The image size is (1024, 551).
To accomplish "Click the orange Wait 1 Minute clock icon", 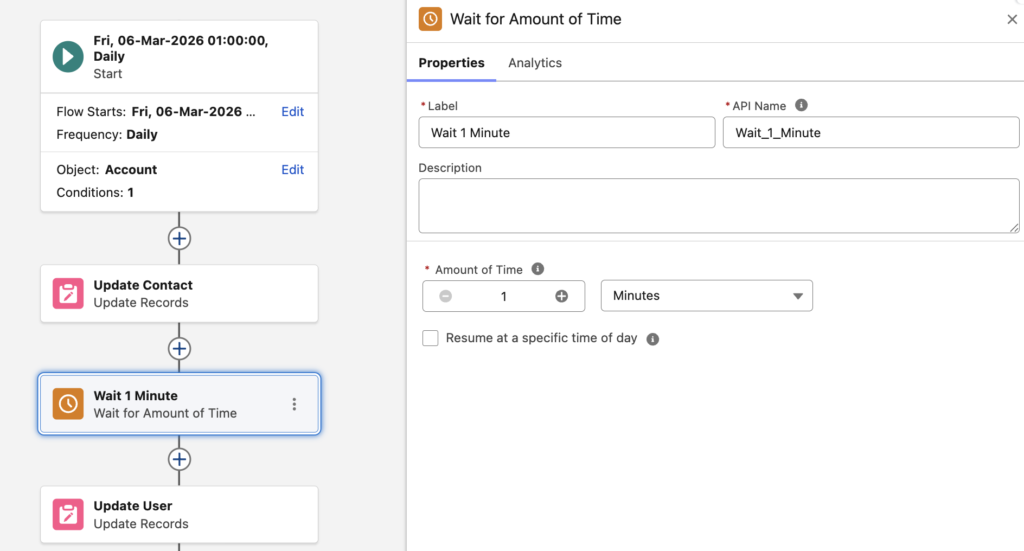I will [x=68, y=404].
